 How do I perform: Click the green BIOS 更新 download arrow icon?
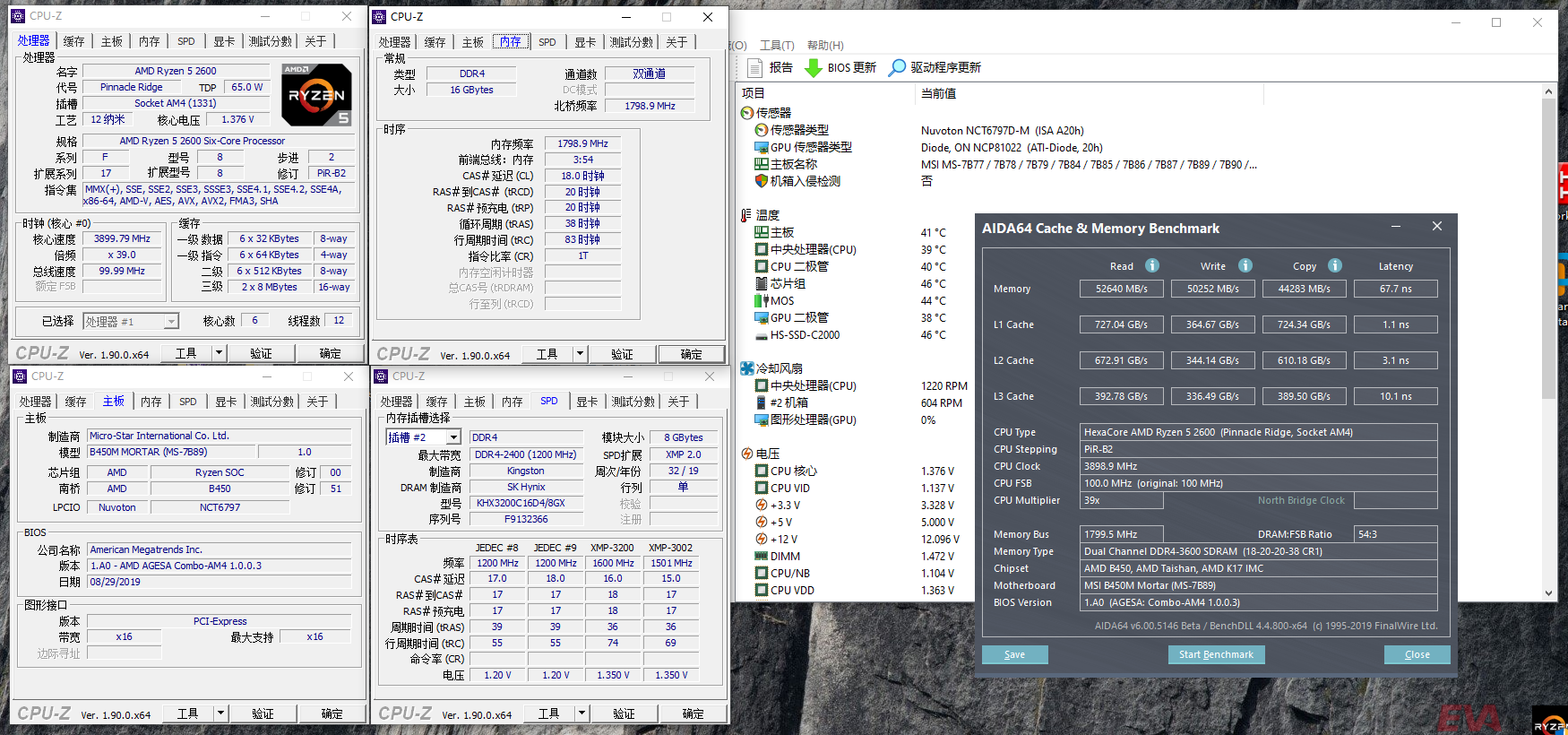(x=813, y=67)
